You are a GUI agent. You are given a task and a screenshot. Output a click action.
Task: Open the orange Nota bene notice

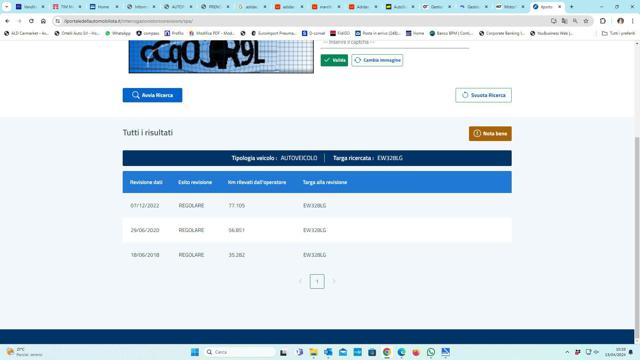tap(490, 133)
